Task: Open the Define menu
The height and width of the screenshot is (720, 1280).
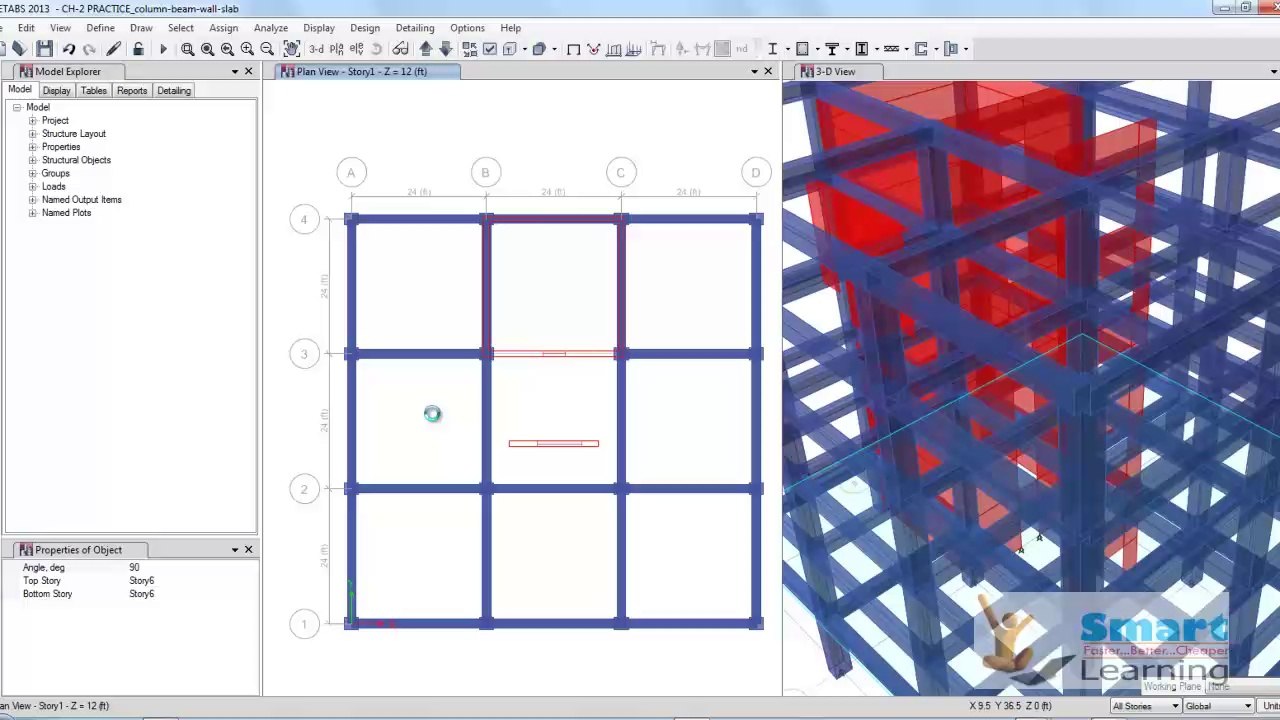Action: 100,28
